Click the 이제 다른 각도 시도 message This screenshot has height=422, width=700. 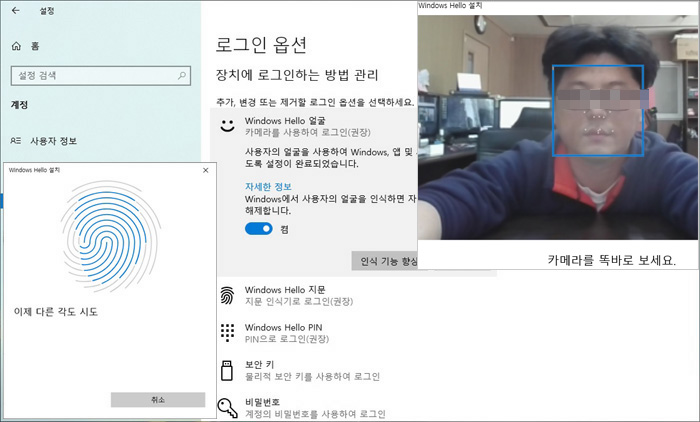click(x=56, y=312)
